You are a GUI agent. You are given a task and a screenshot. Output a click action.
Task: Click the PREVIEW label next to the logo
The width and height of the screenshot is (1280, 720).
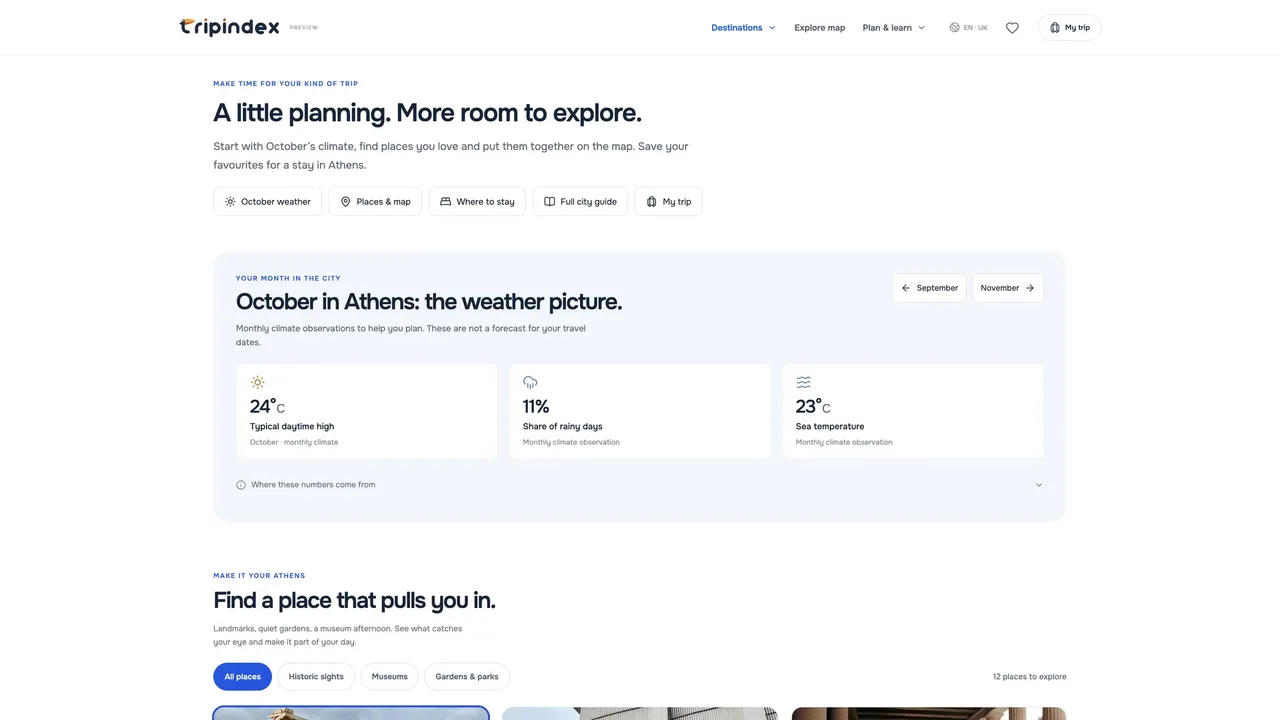coord(304,28)
